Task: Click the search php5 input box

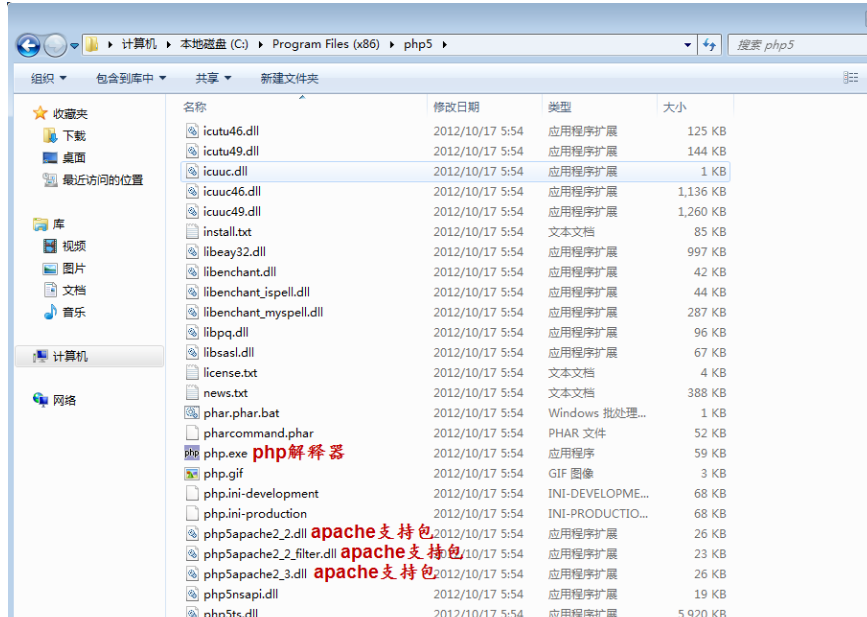Action: (x=795, y=45)
